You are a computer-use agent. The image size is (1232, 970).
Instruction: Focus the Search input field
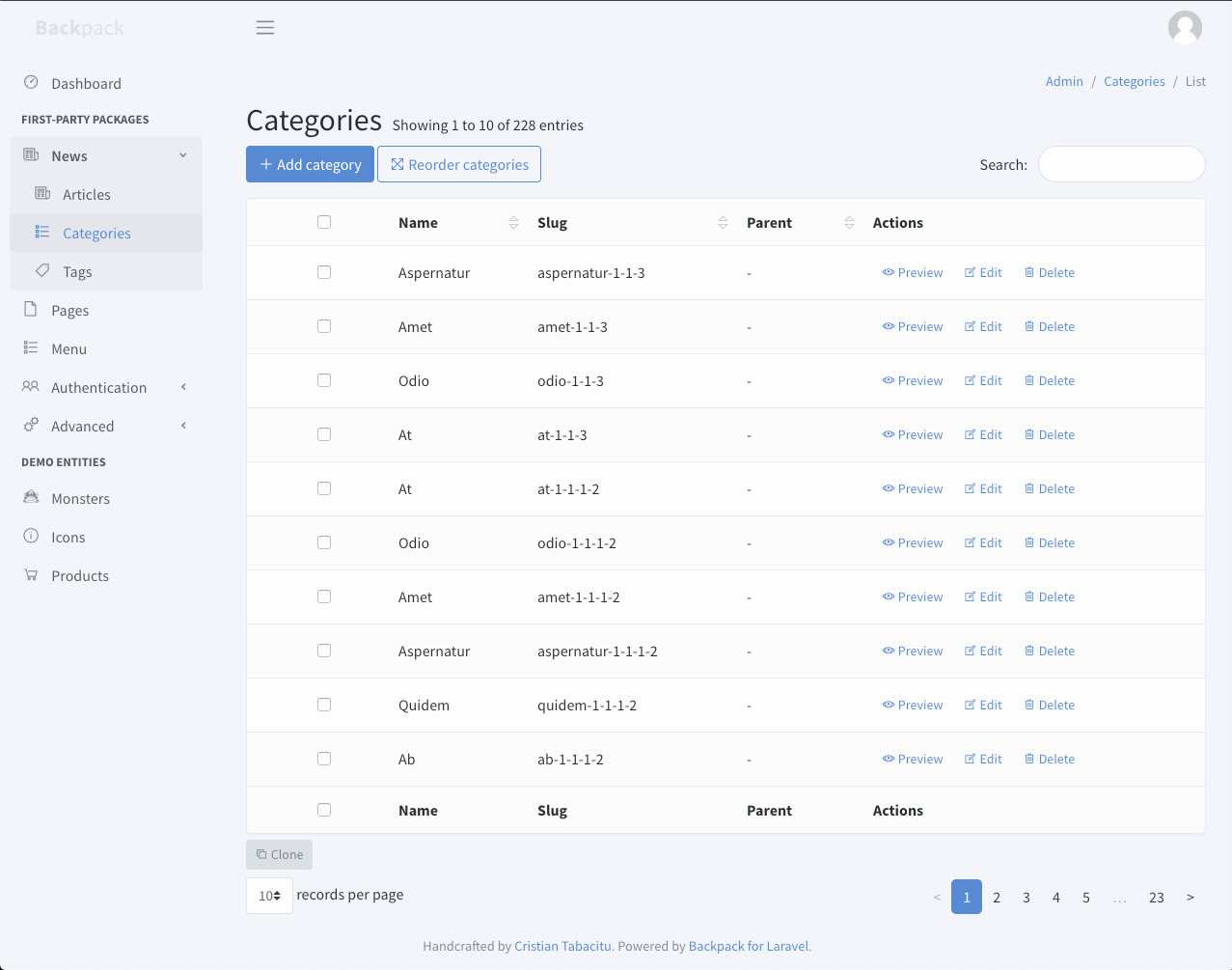tap(1121, 164)
